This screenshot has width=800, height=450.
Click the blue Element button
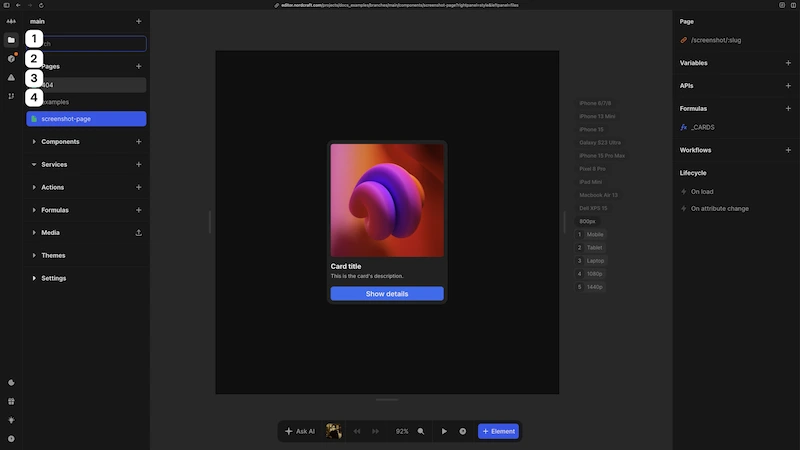pyautogui.click(x=498, y=431)
